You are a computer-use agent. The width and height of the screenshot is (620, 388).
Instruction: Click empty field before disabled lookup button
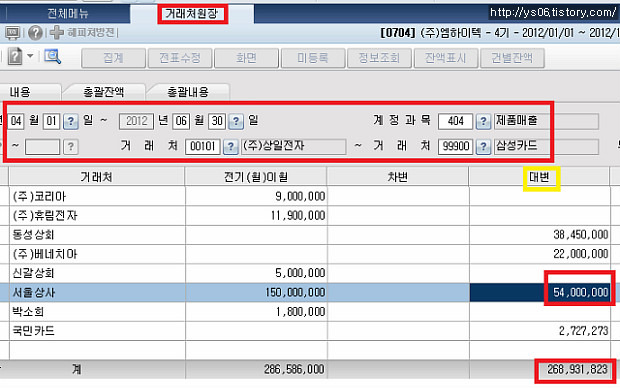42,146
